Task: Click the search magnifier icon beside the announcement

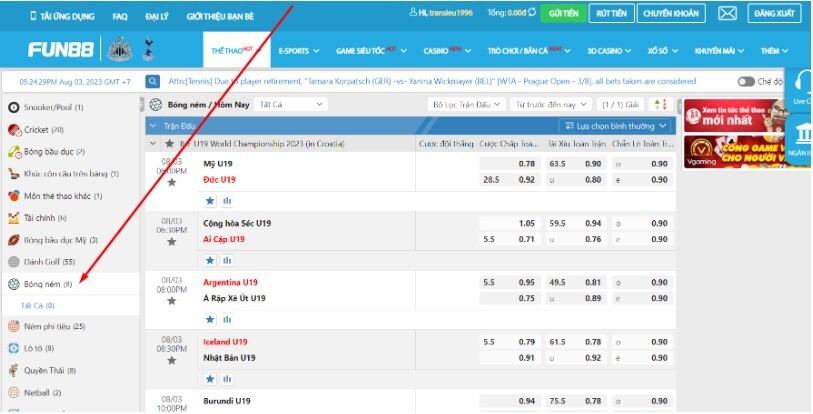Action: pos(153,81)
